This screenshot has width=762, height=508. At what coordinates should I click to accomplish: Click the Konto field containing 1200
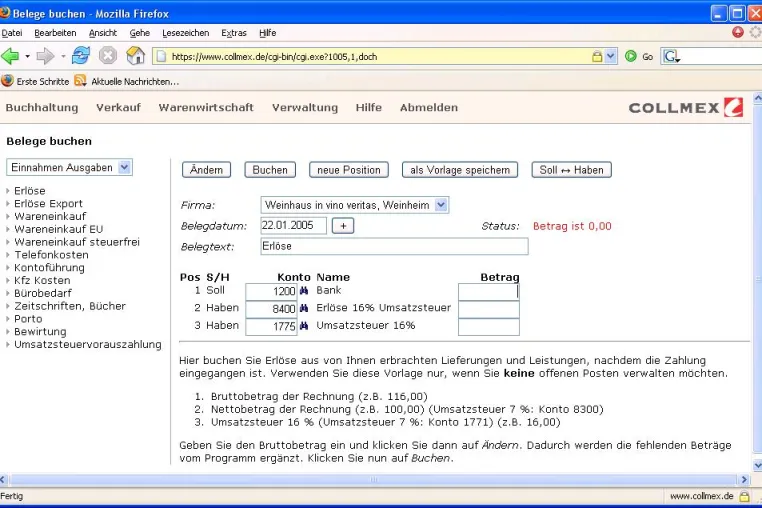click(x=271, y=291)
